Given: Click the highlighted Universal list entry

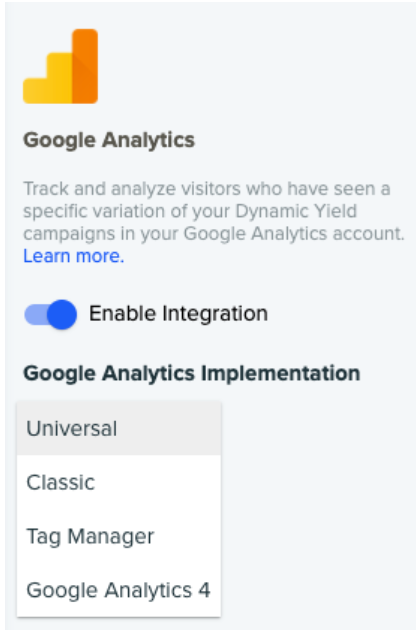Looking at the screenshot, I should coord(119,428).
